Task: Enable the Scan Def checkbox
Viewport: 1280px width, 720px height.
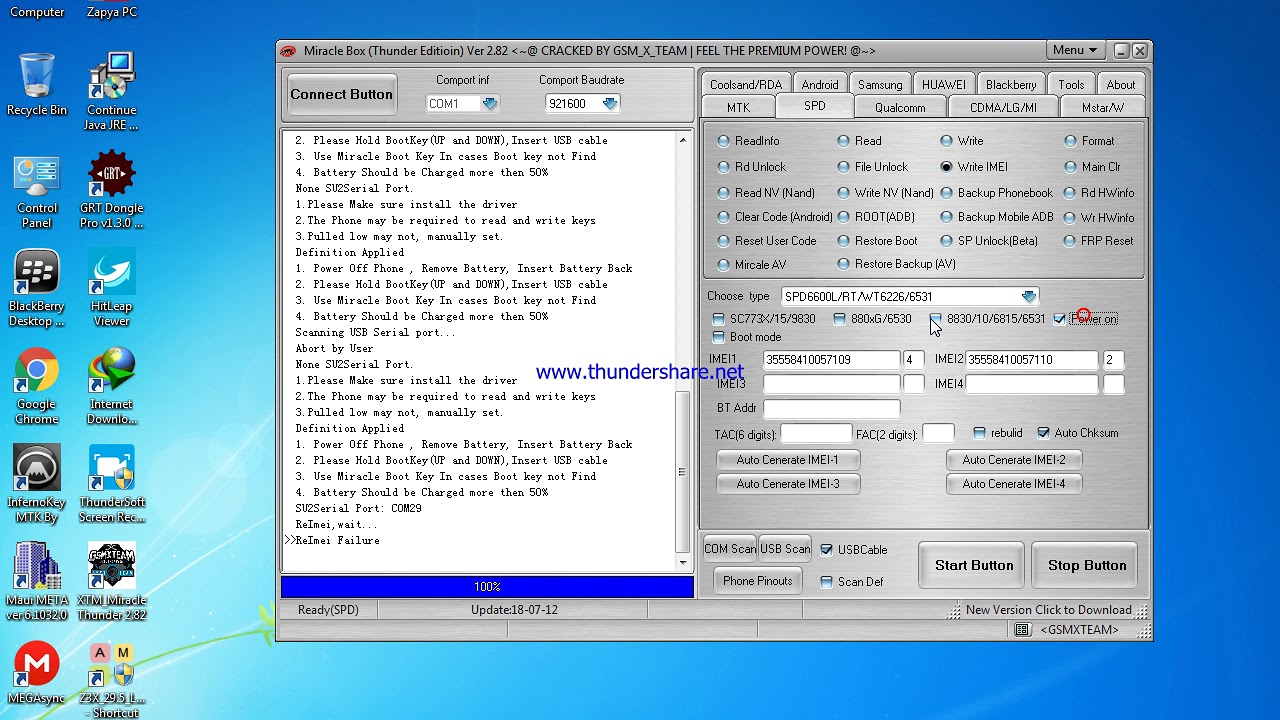Action: (x=826, y=582)
